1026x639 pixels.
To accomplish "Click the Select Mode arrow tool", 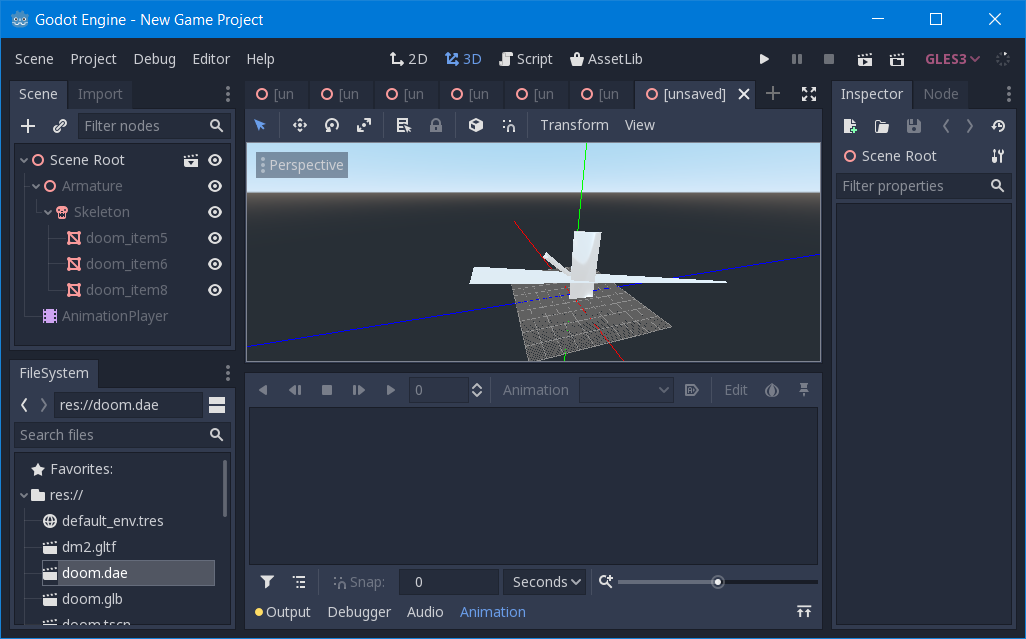I will (x=258, y=125).
